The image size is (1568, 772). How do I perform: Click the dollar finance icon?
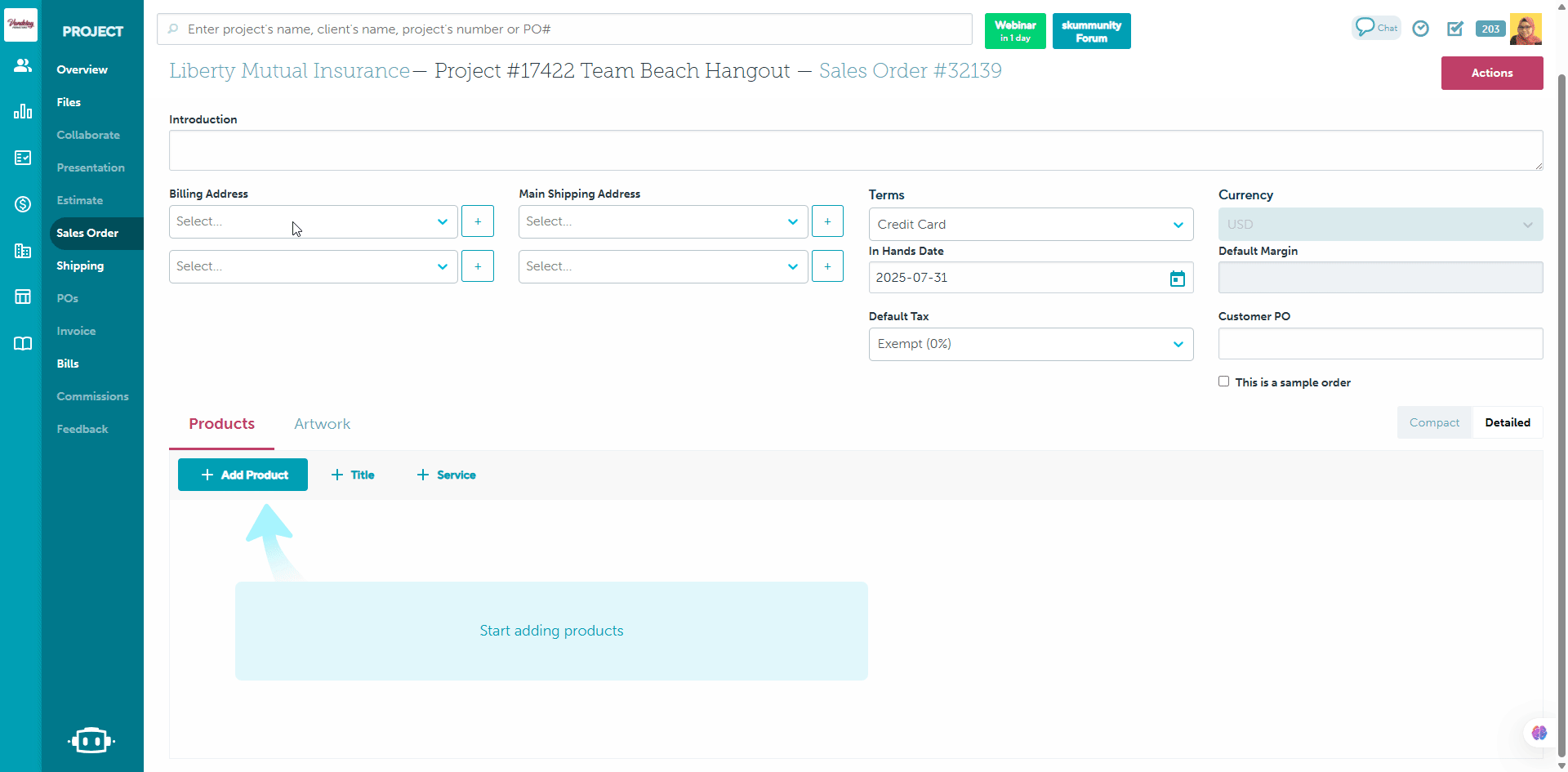coord(22,203)
